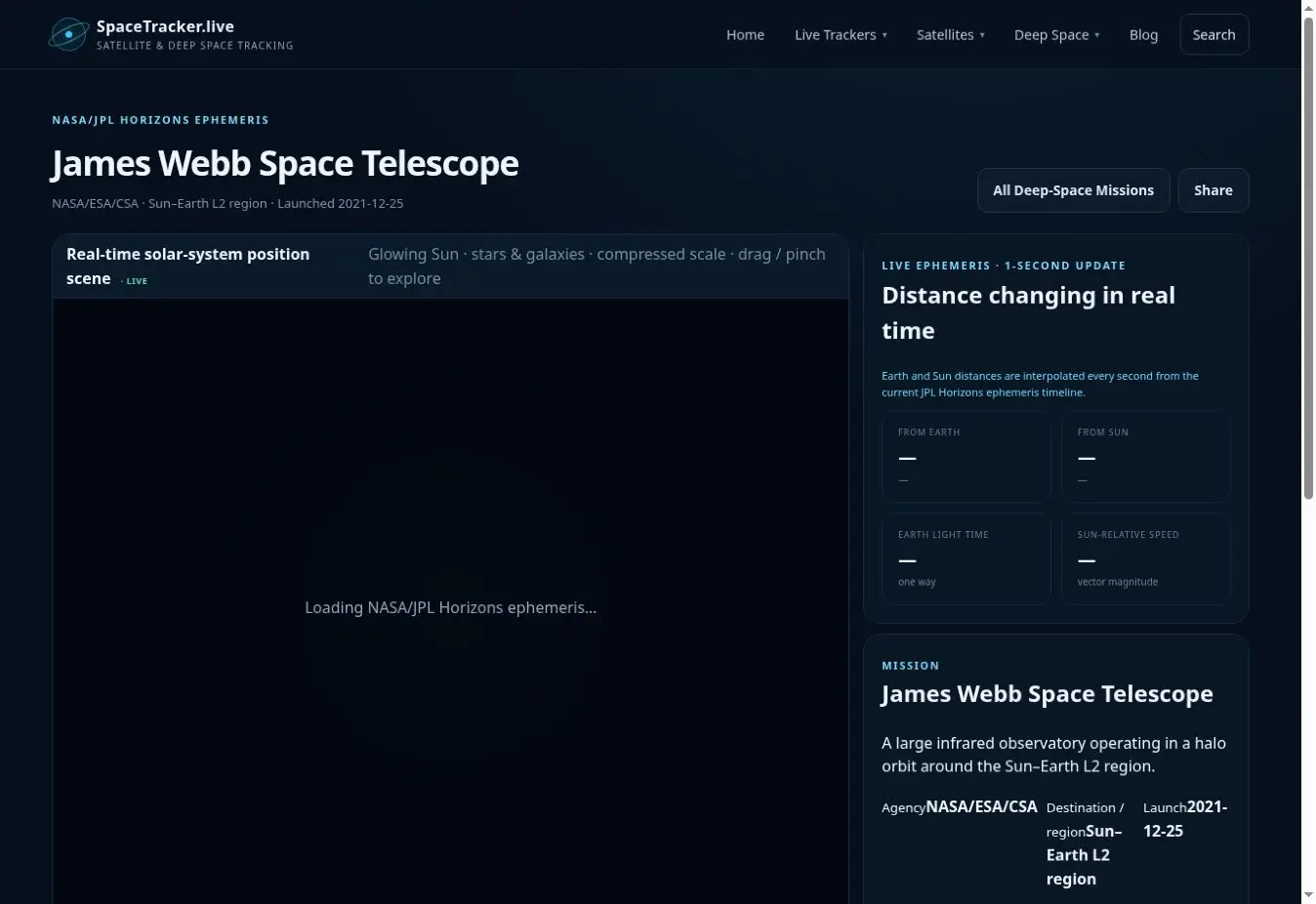Click the Real-time solar-system position scene title

(x=187, y=266)
